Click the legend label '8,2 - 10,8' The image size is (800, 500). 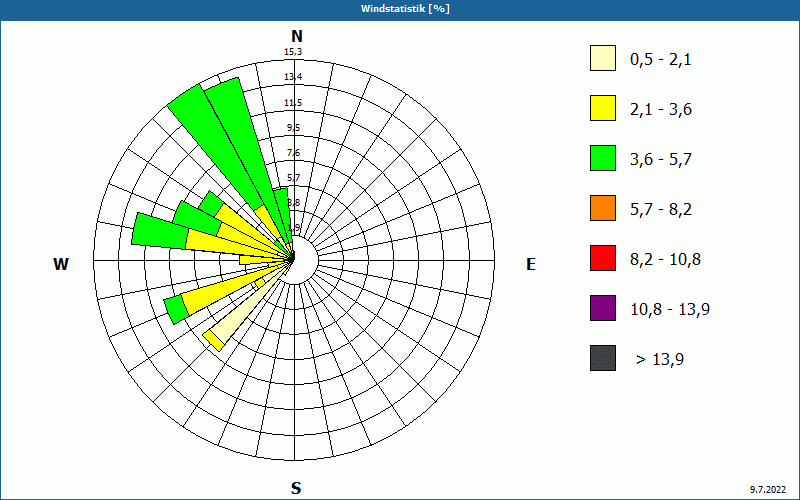665,260
